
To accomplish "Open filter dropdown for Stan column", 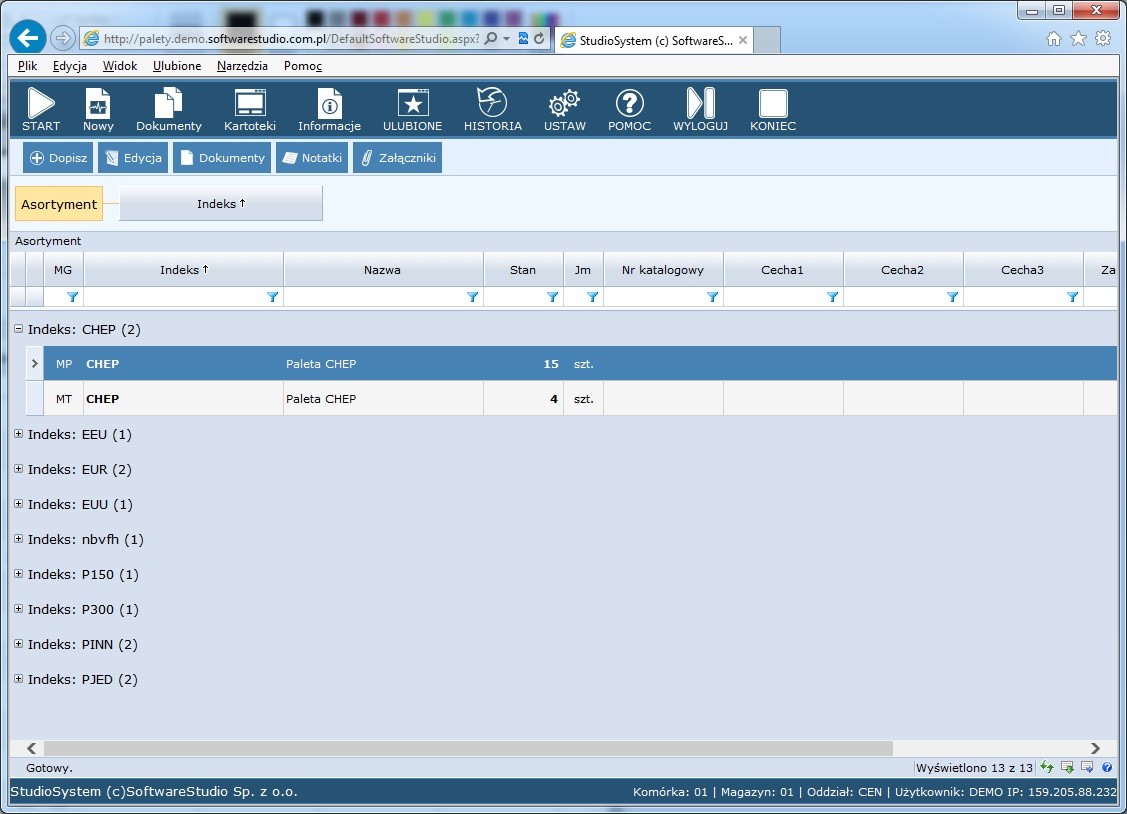I will tap(552, 297).
